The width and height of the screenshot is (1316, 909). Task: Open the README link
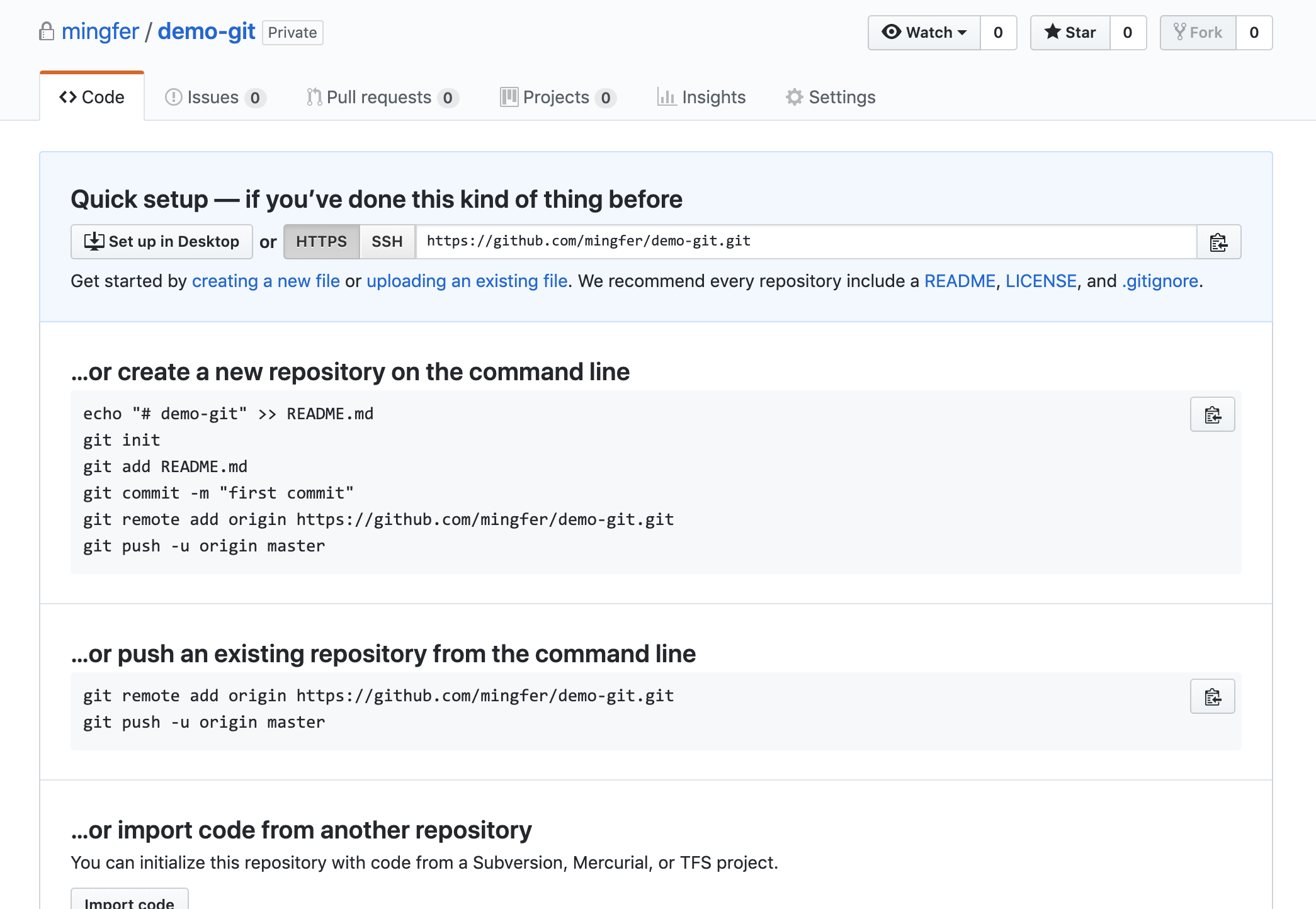(x=960, y=281)
